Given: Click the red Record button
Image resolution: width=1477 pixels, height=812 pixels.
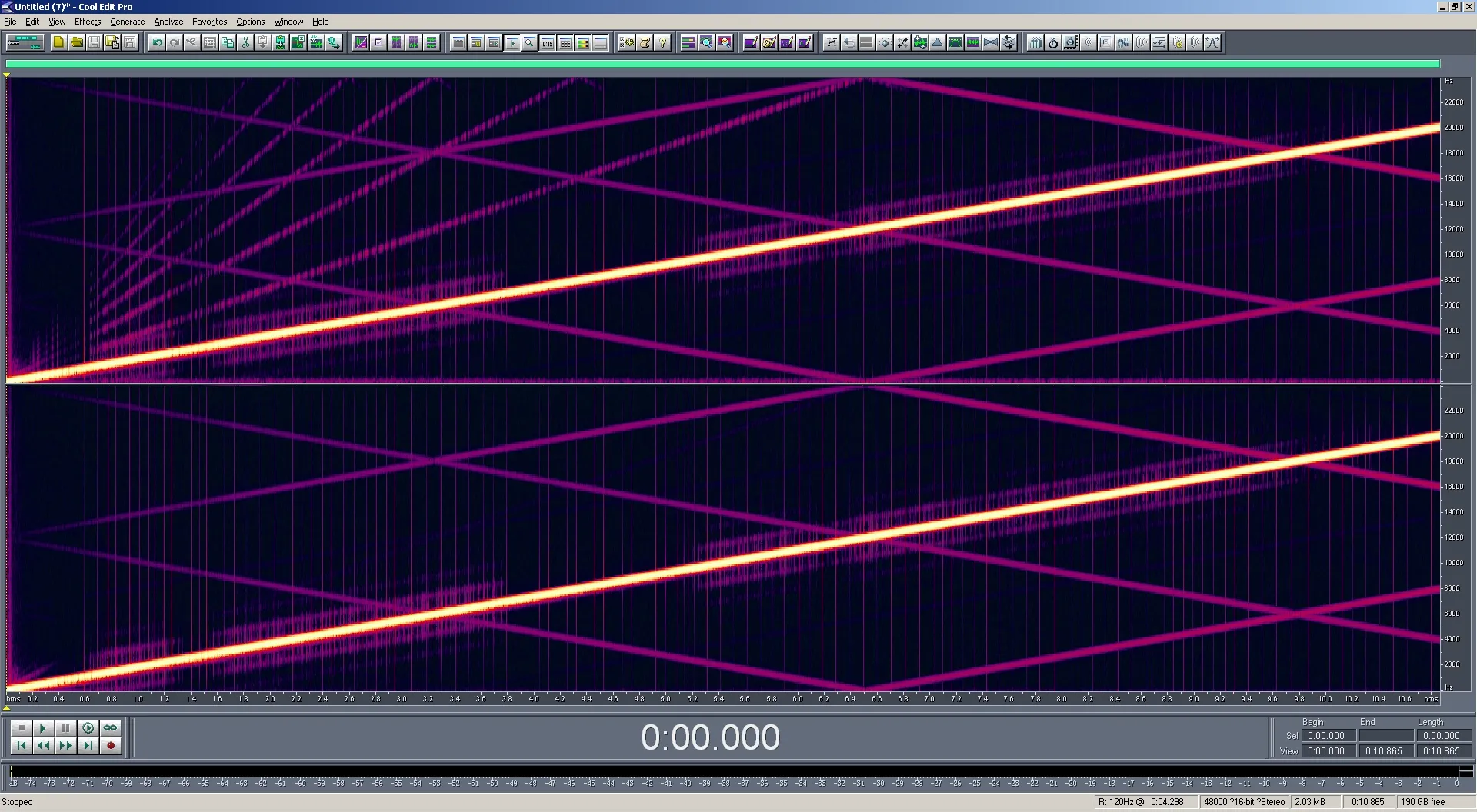Looking at the screenshot, I should click(110, 745).
